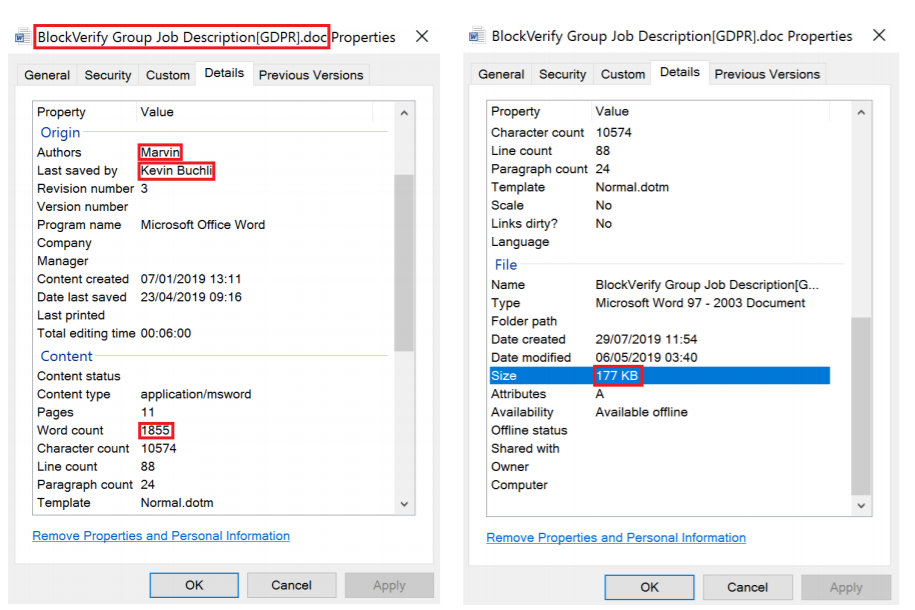
Task: Open Security tab in right dialog
Action: coord(563,74)
